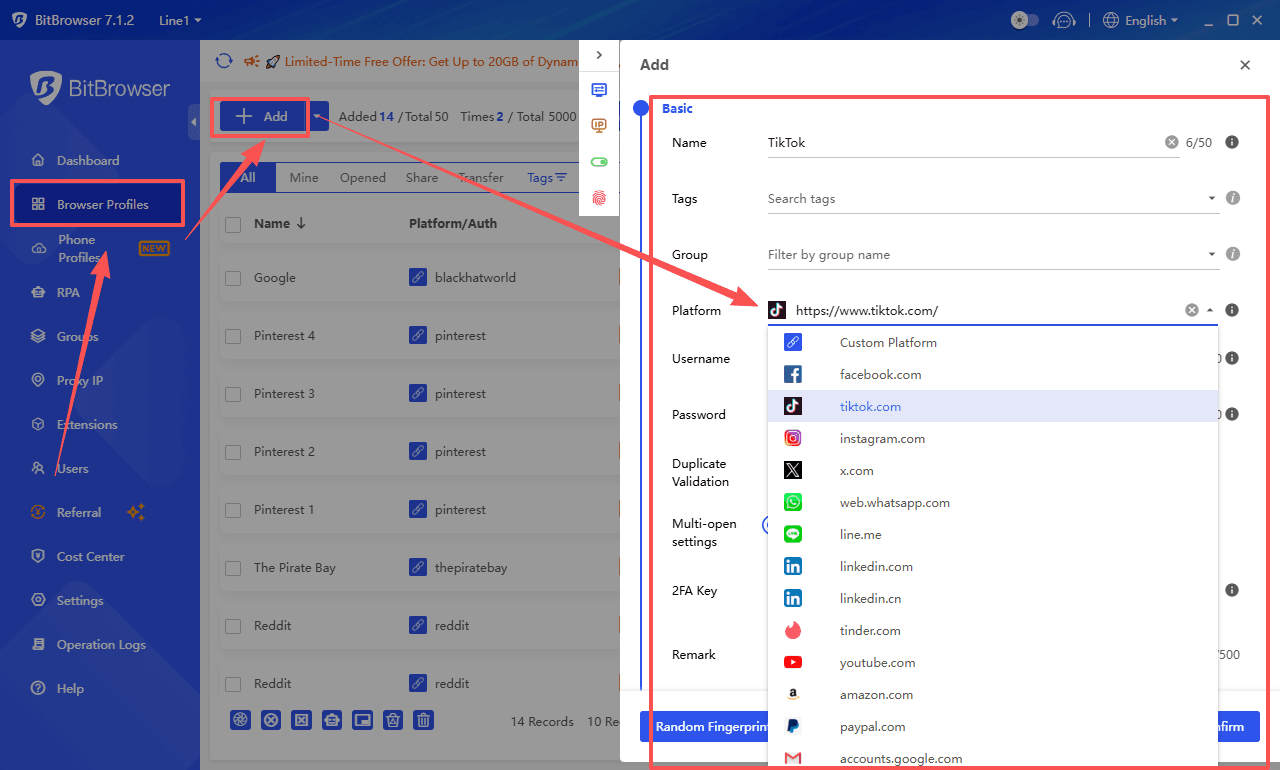Switch to the Opened tab

362,177
